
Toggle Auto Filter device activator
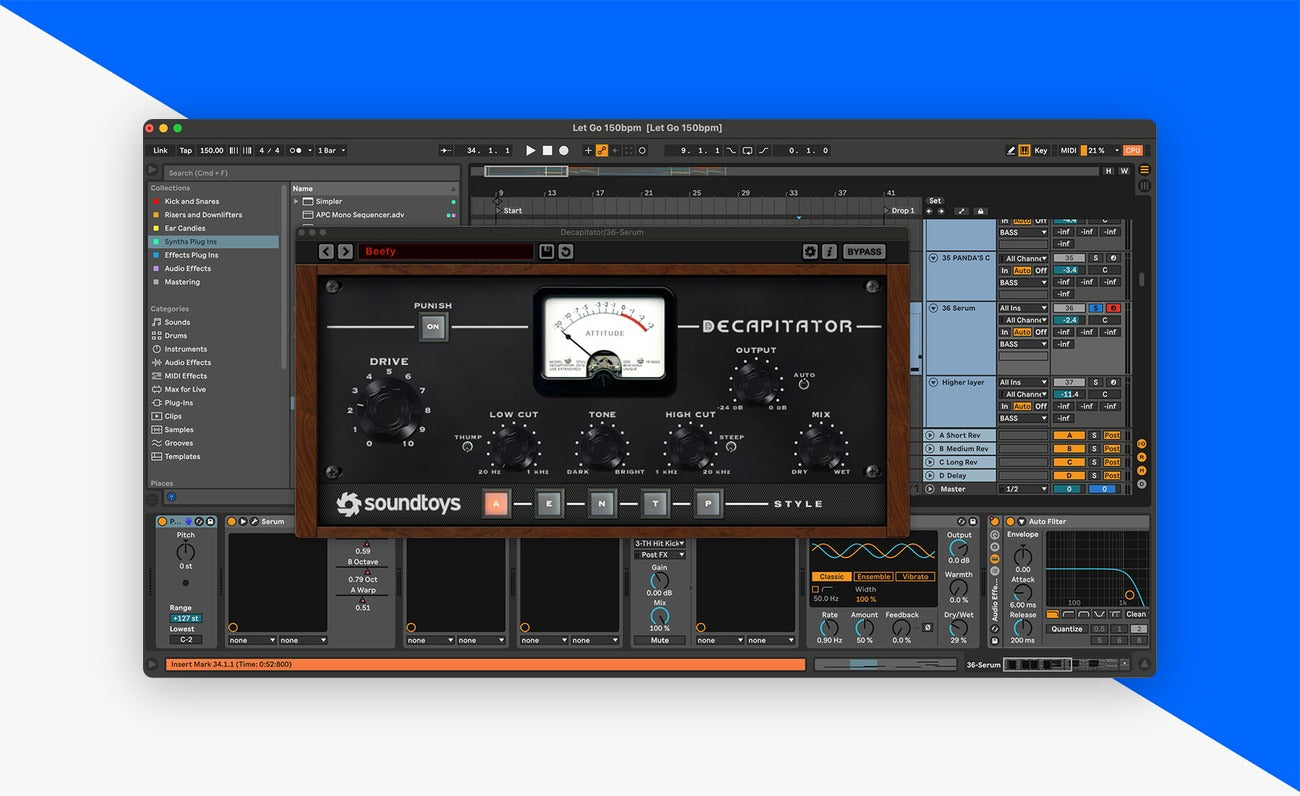coord(1009,522)
